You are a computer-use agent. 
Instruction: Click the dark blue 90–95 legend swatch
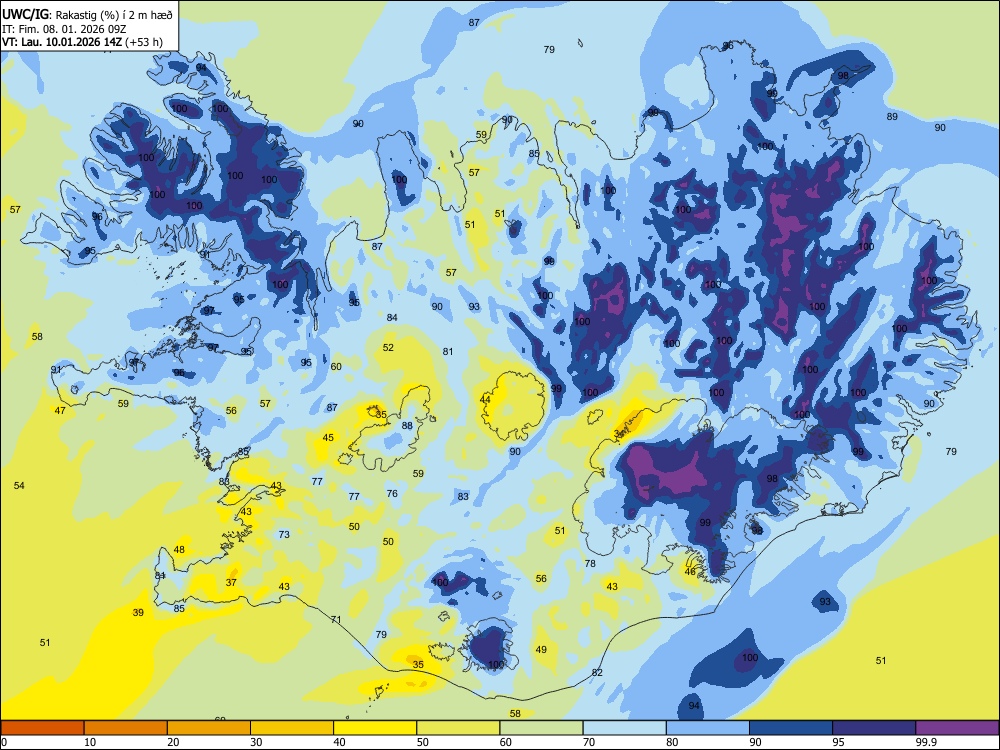(791, 728)
